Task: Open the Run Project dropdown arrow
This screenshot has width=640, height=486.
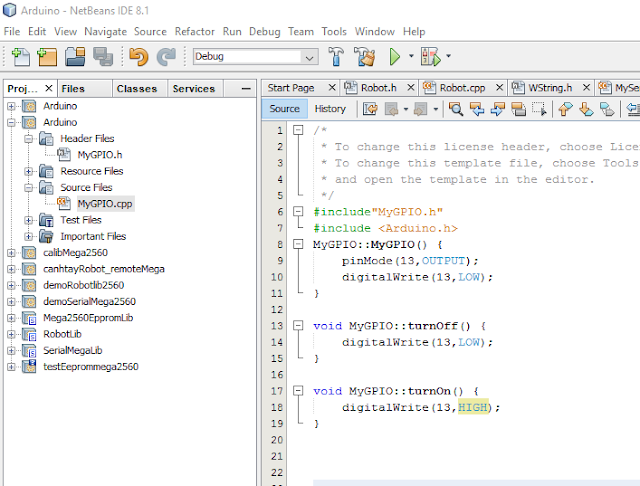Action: pos(411,56)
